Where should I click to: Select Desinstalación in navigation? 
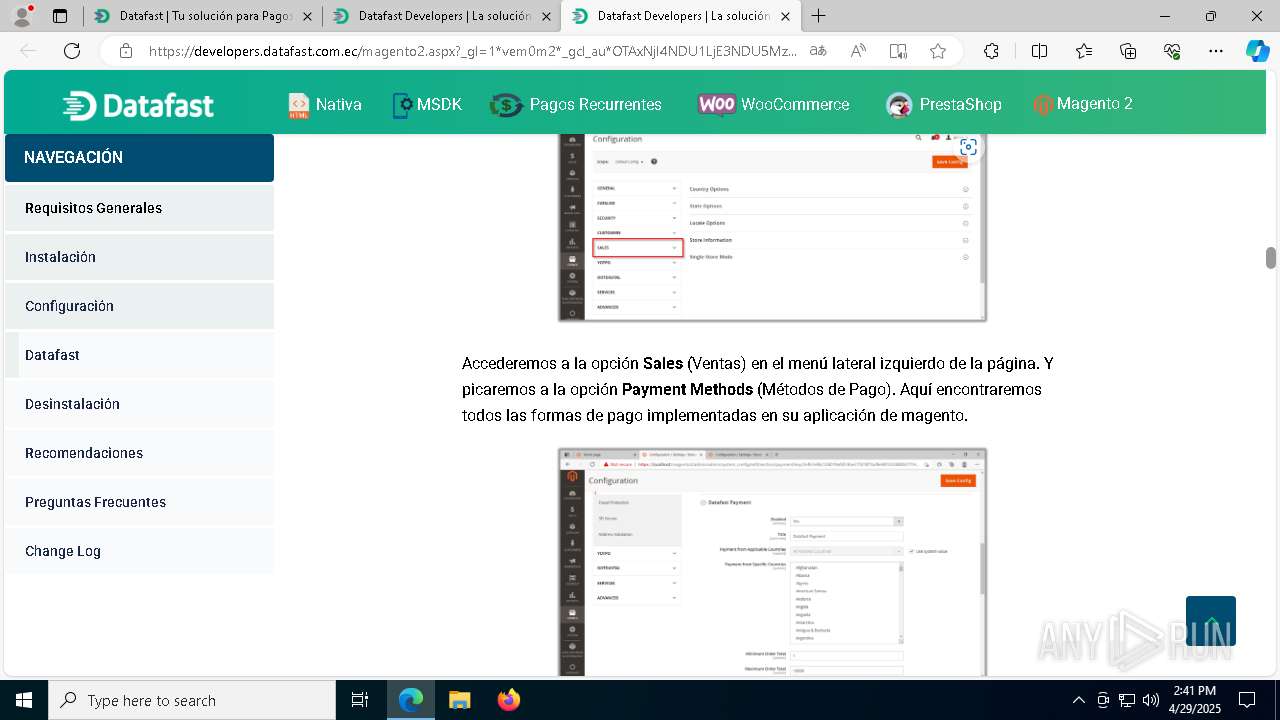(139, 404)
